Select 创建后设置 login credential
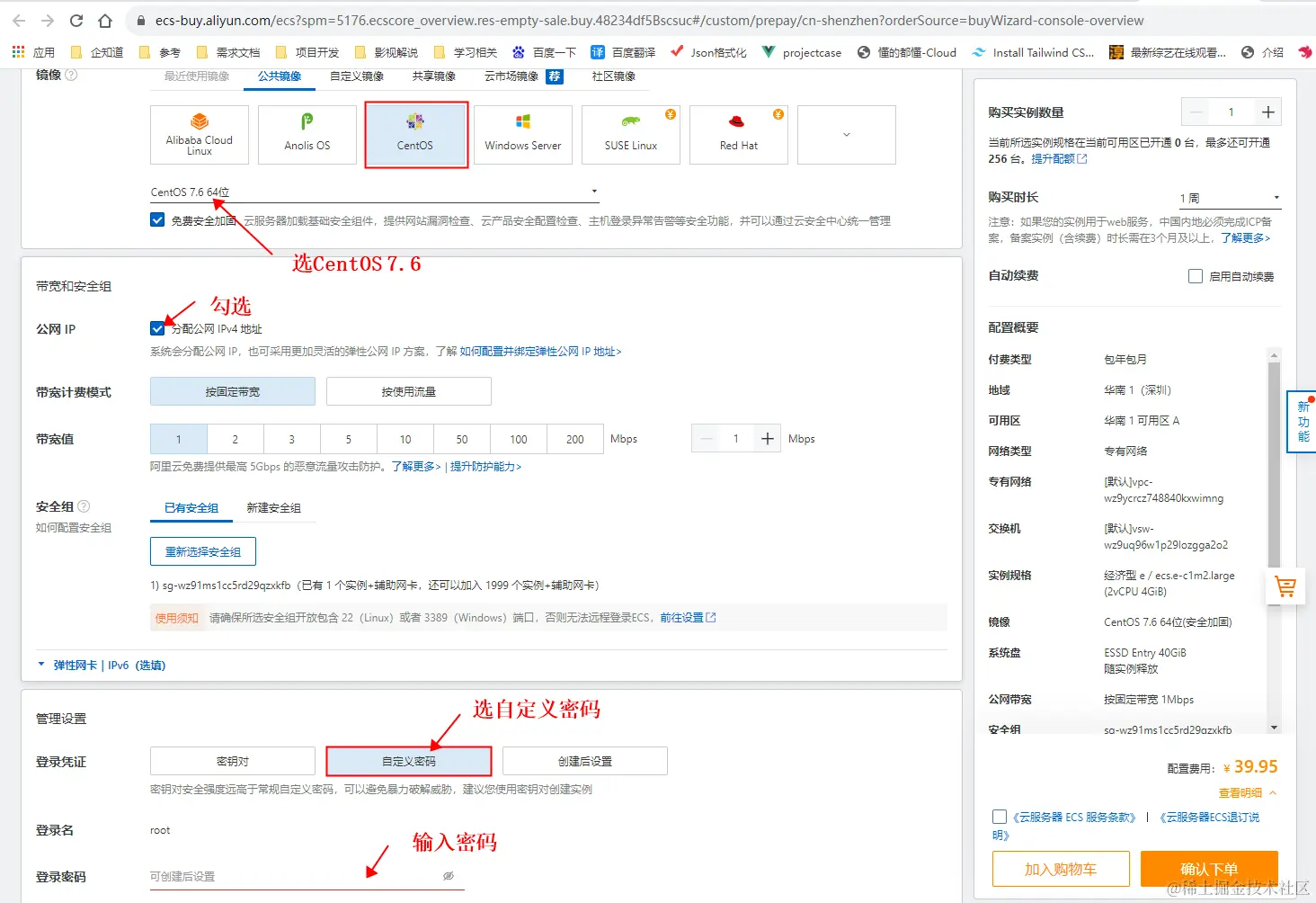1316x903 pixels. coord(585,761)
